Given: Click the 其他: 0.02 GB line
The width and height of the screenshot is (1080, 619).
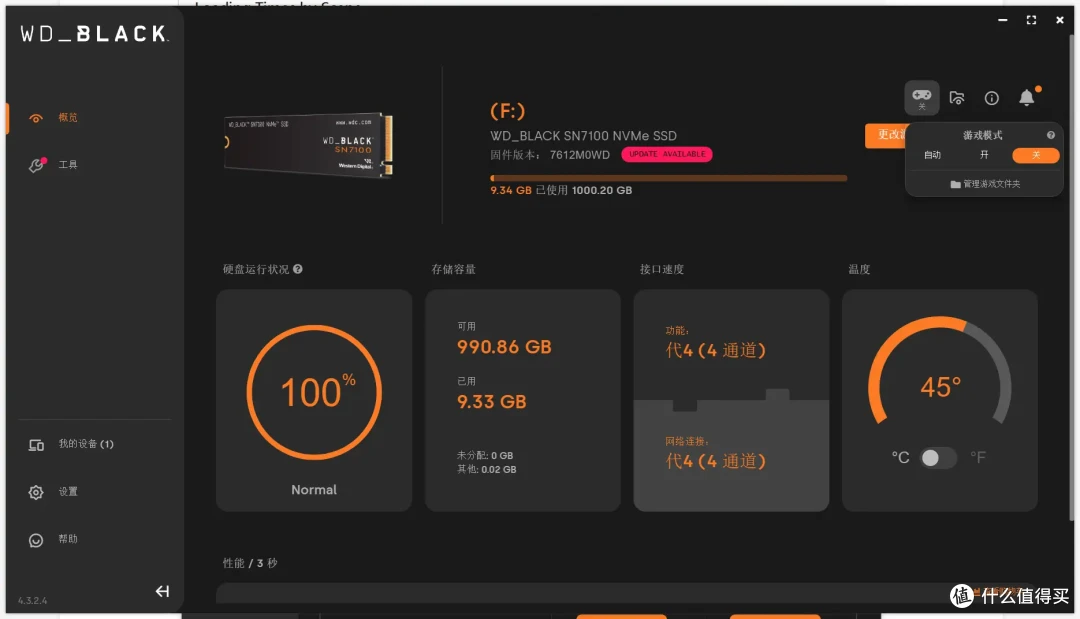Looking at the screenshot, I should [x=486, y=470].
